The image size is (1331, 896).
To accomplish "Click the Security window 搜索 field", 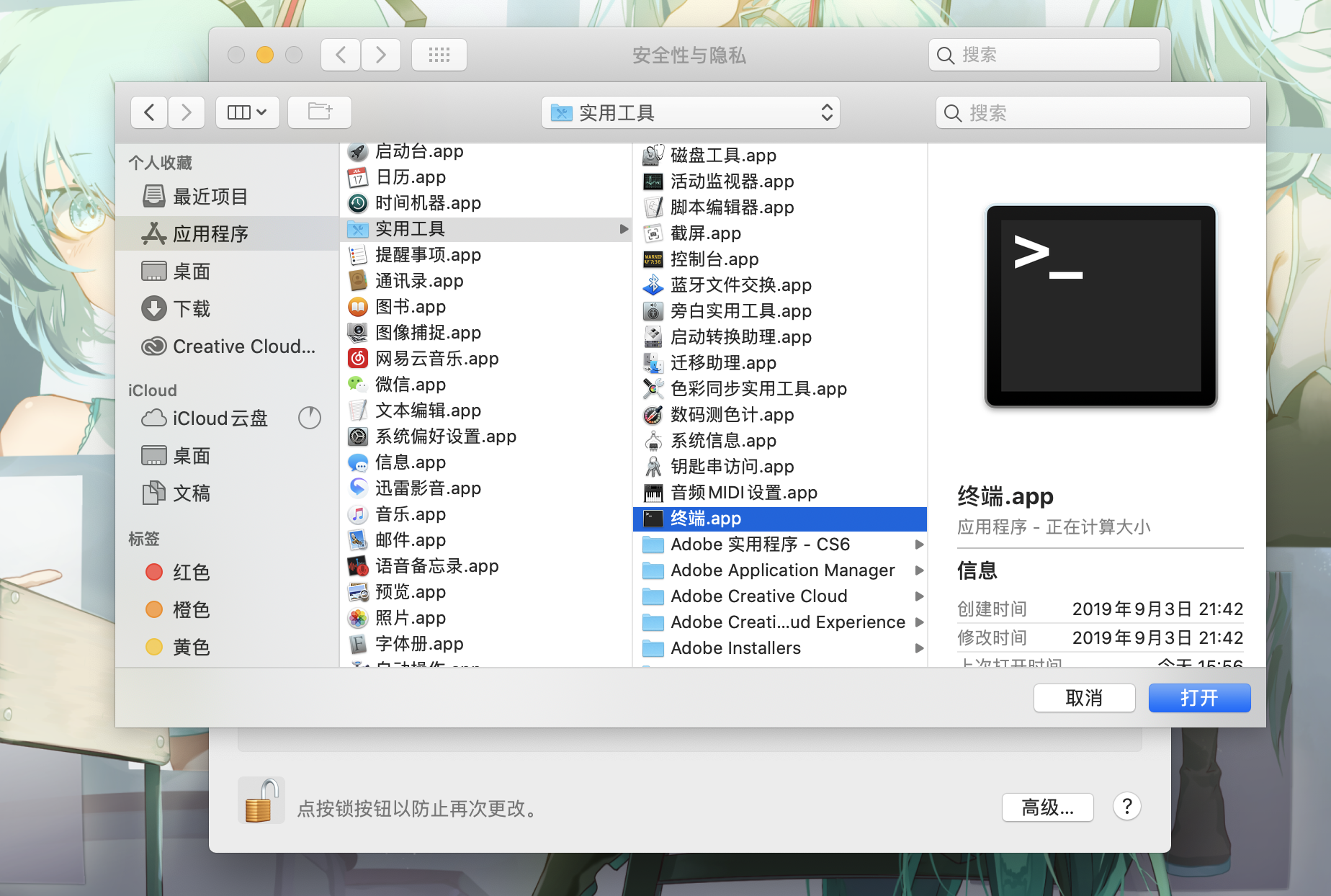I will pos(1044,55).
